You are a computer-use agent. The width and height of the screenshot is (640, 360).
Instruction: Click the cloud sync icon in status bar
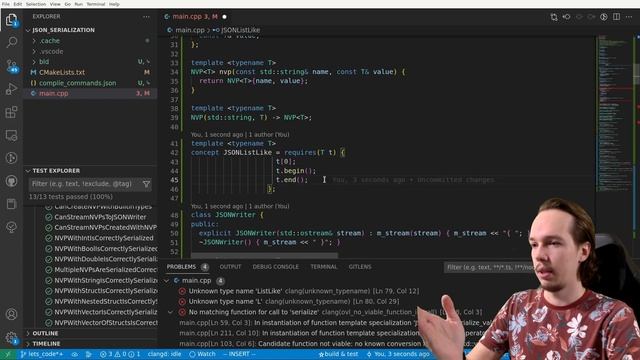(75, 354)
